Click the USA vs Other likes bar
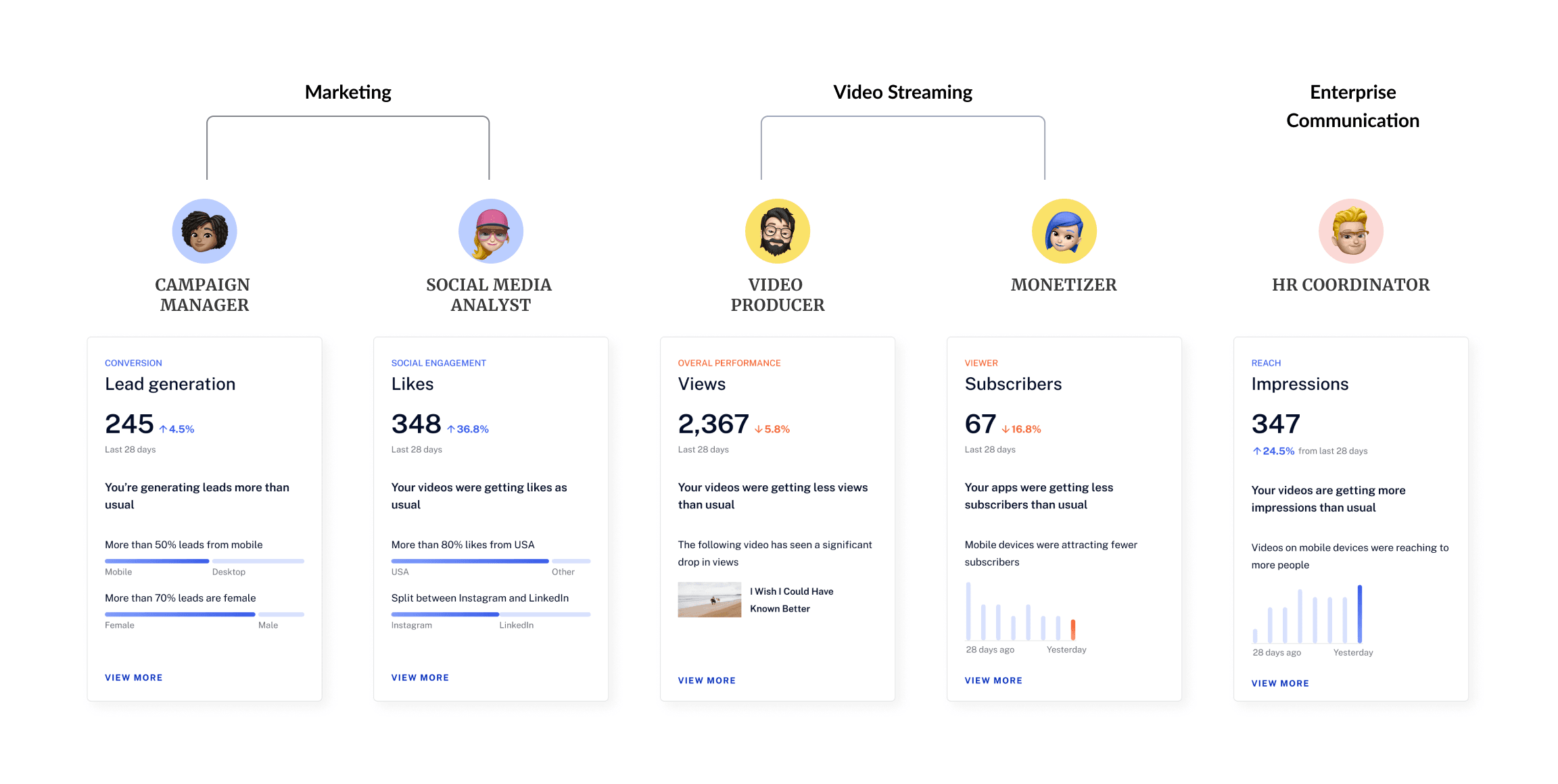Screen dimensions: 1558x784 pos(491,561)
